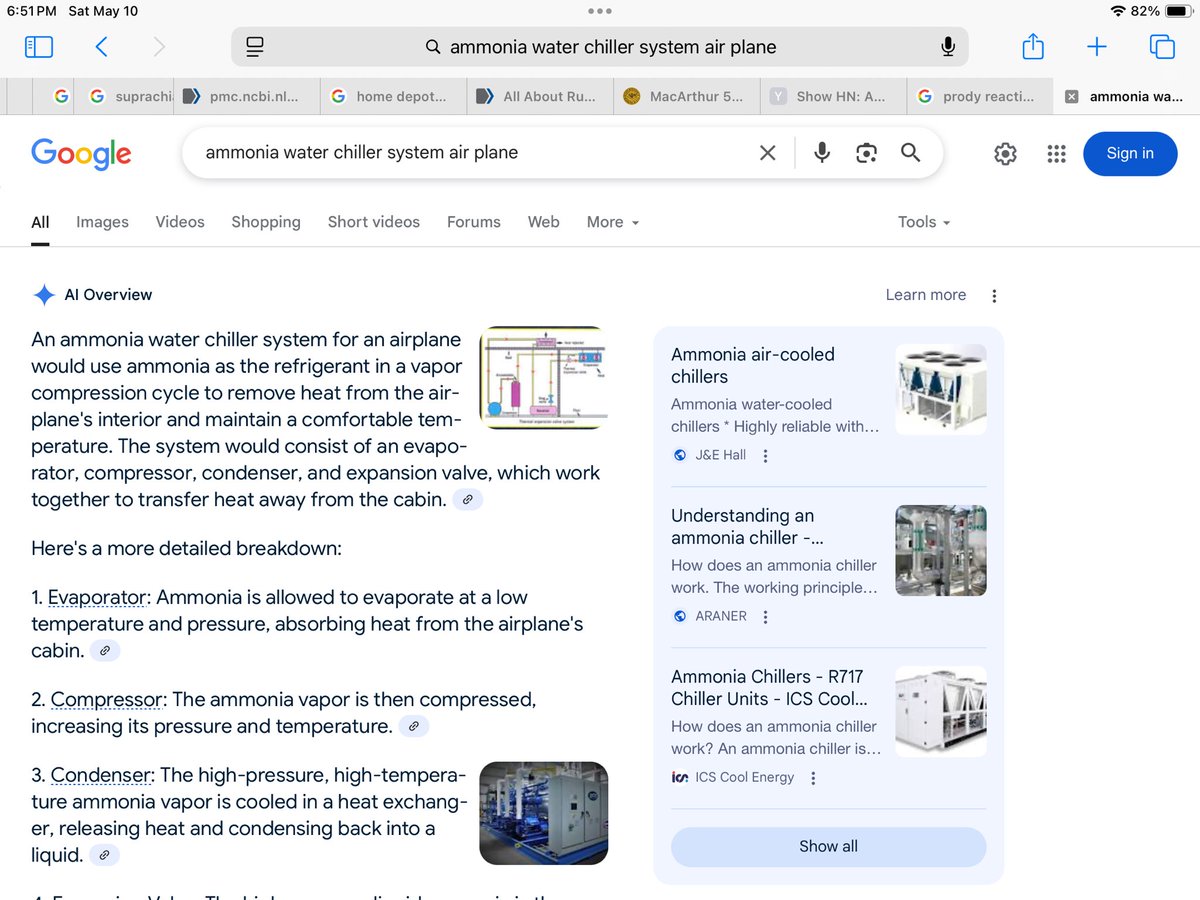Open J&E Hall source options menu

tap(766, 456)
